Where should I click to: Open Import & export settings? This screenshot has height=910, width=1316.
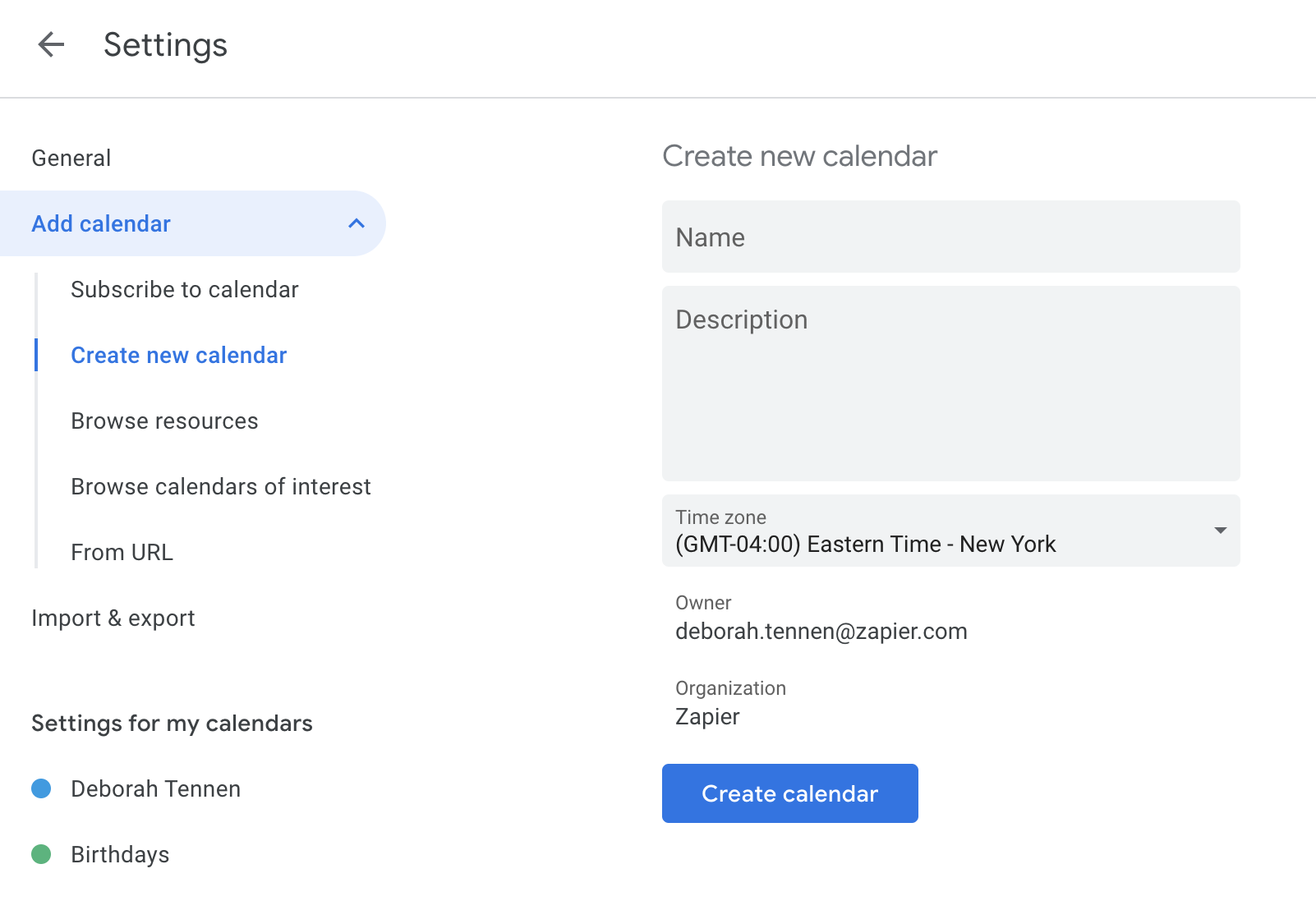coord(113,618)
